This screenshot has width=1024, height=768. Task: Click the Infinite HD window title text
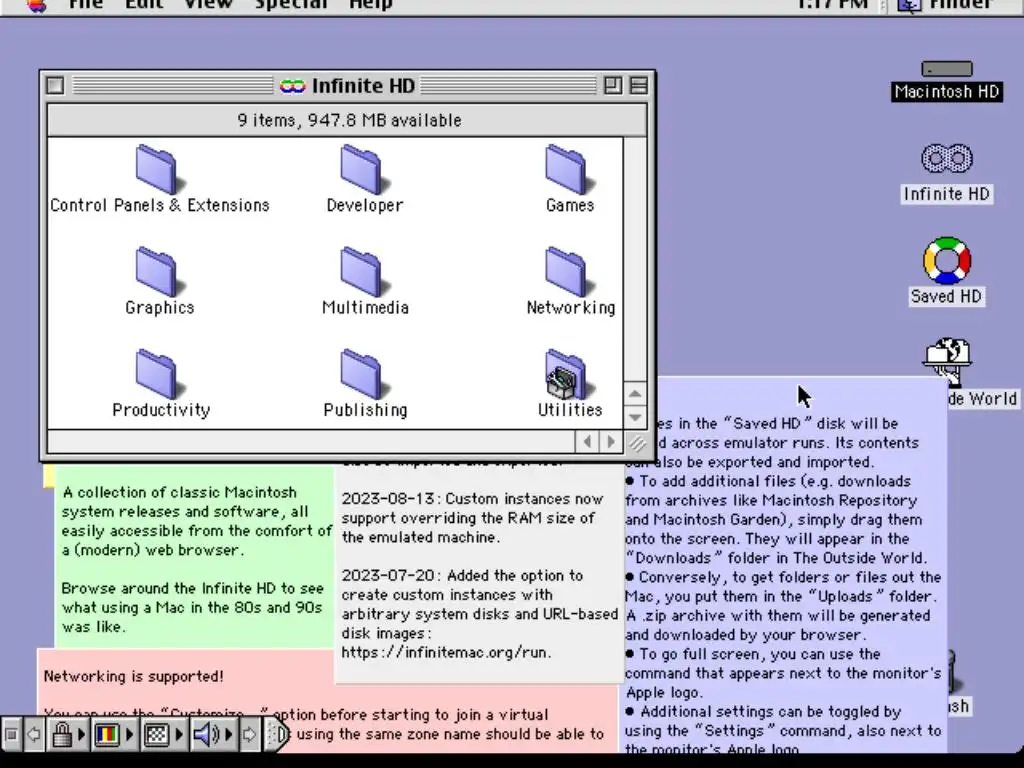(x=363, y=86)
